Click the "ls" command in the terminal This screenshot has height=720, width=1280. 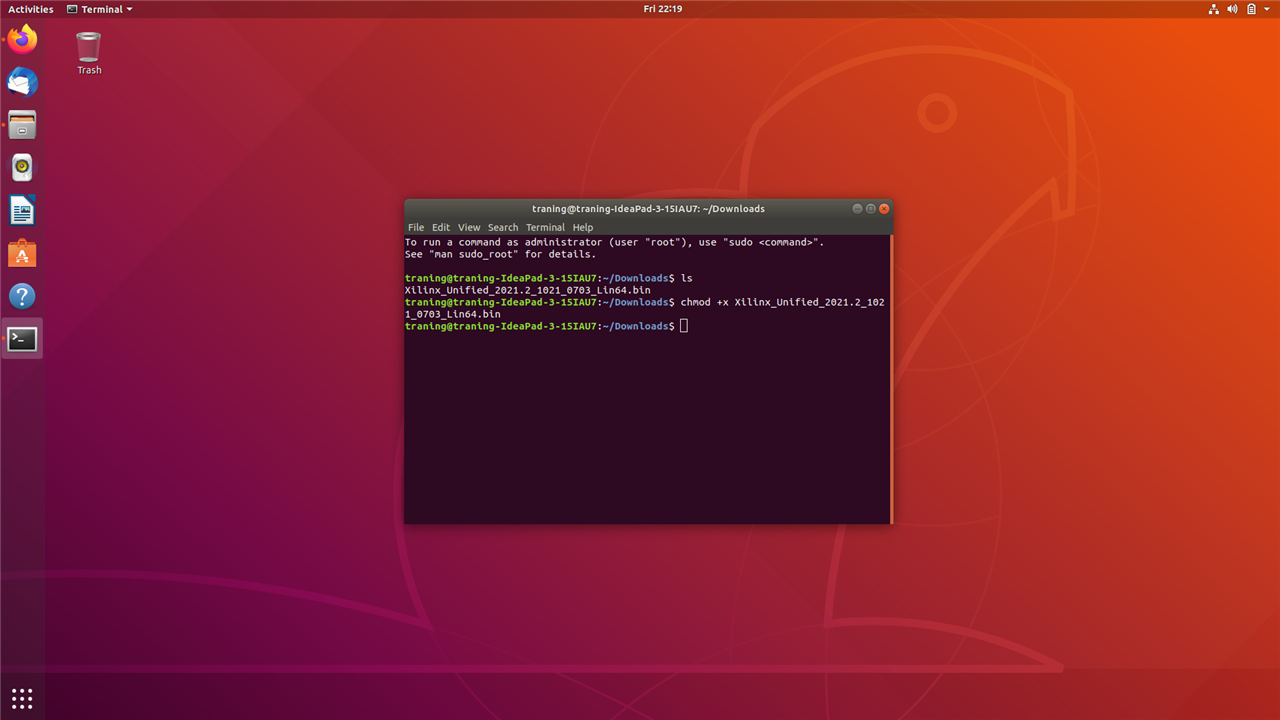point(687,278)
